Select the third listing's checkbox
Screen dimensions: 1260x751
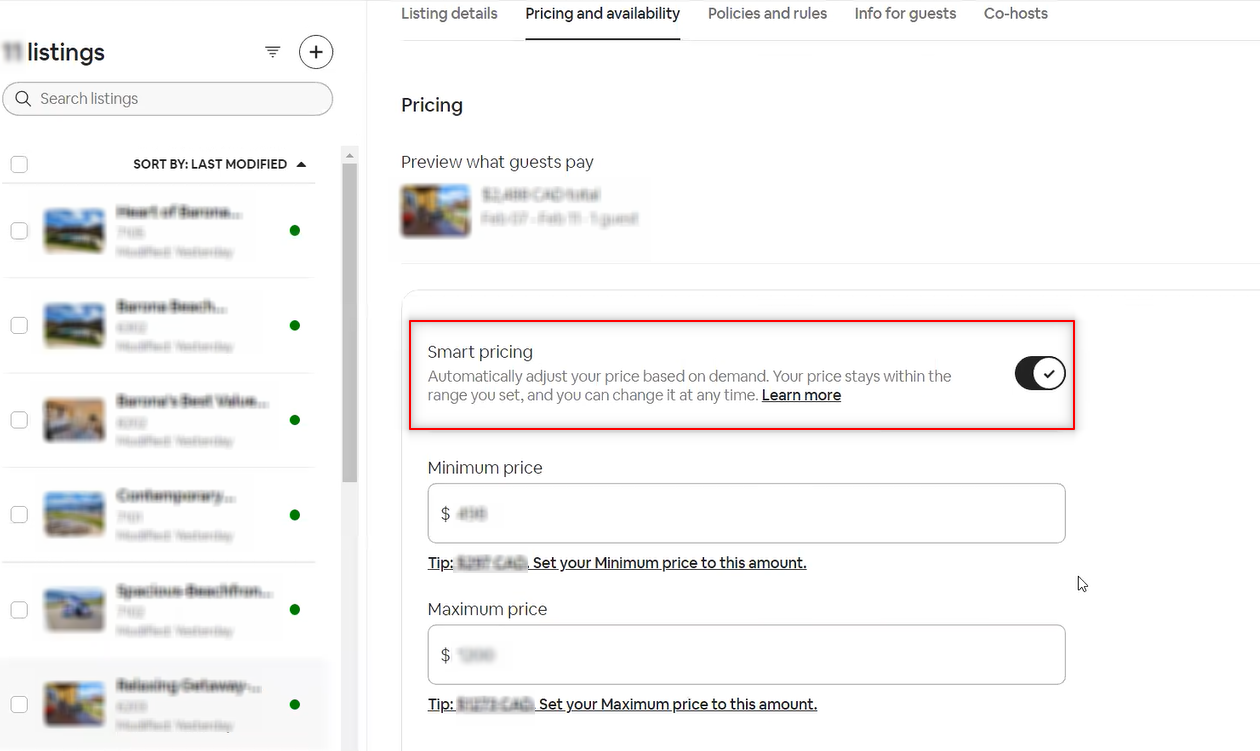(19, 420)
